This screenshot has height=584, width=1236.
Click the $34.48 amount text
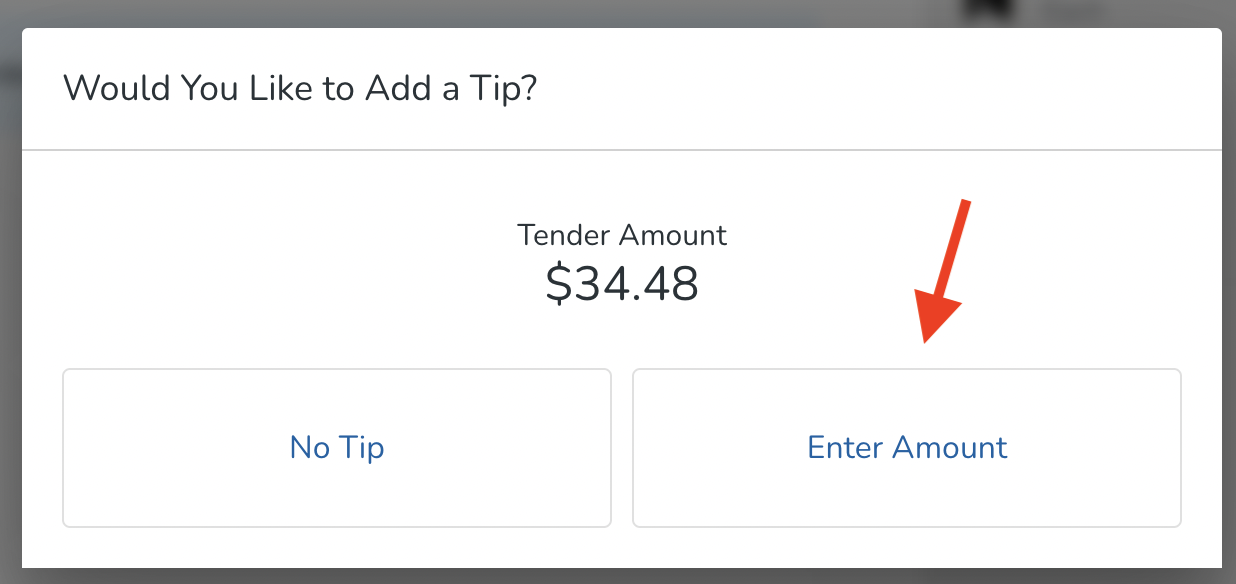[x=622, y=283]
